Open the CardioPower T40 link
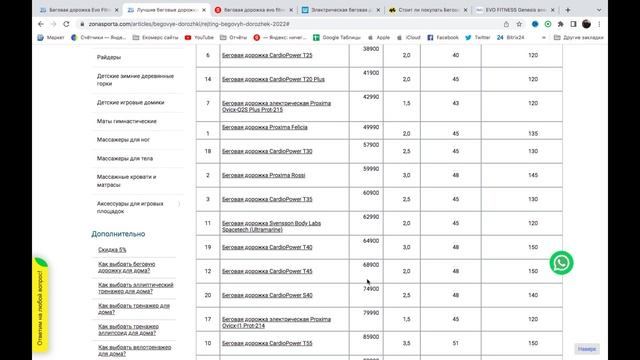Screen dimensions: 640x360 click(267, 247)
